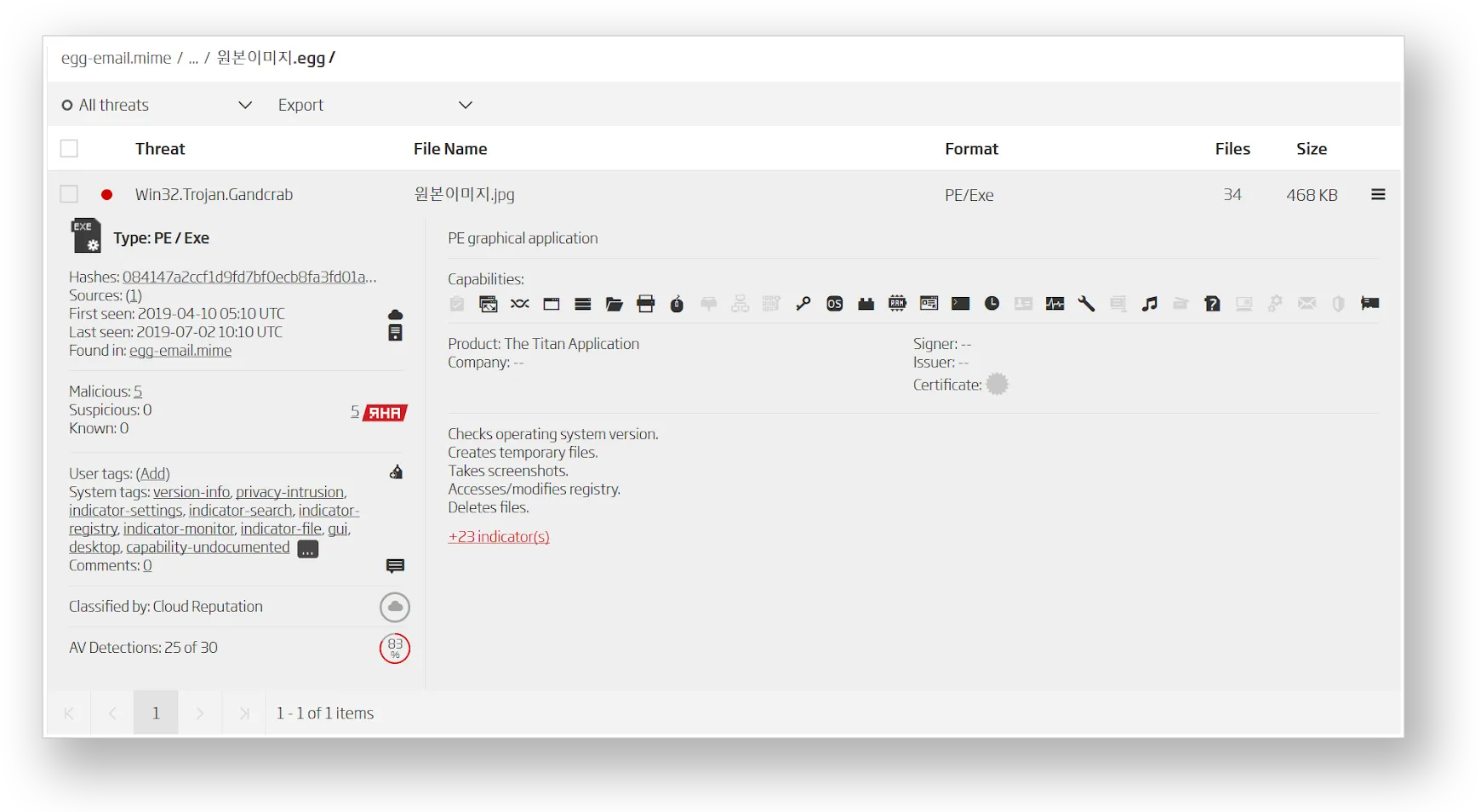The height and width of the screenshot is (812, 1481).
Task: Click the 83% AV detections gauge
Action: (x=395, y=649)
